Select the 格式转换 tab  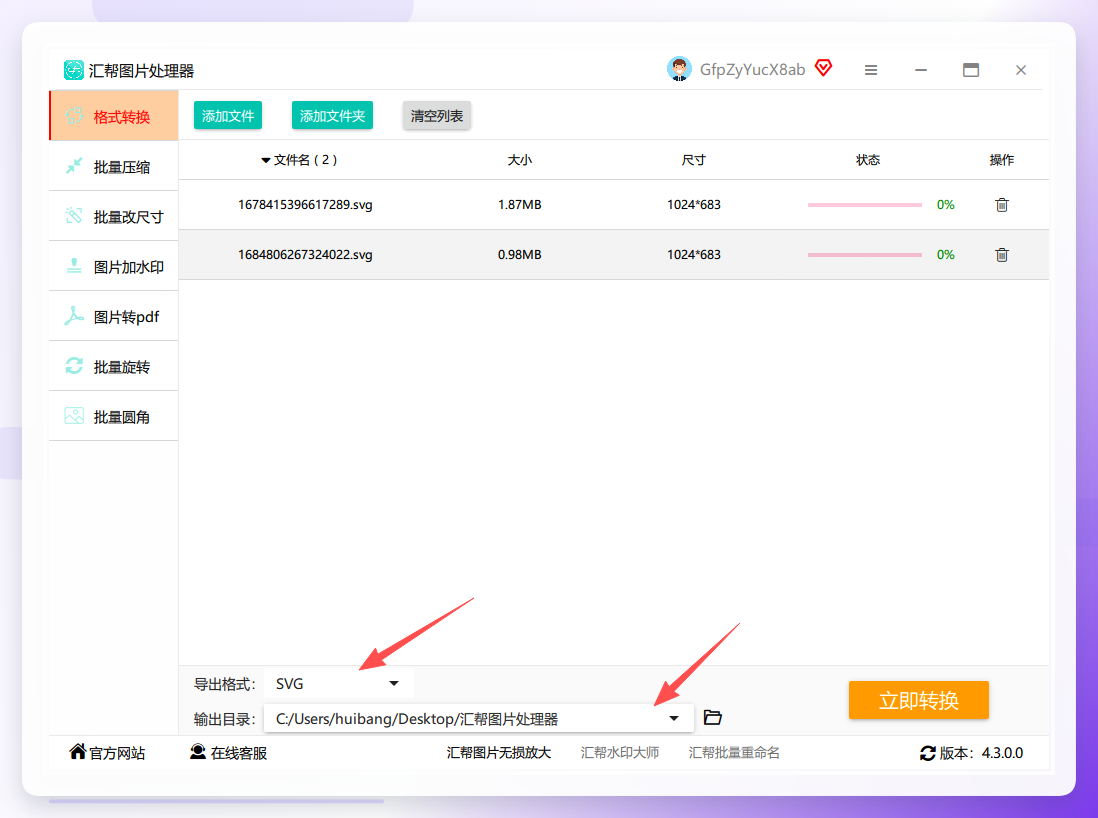[113, 116]
